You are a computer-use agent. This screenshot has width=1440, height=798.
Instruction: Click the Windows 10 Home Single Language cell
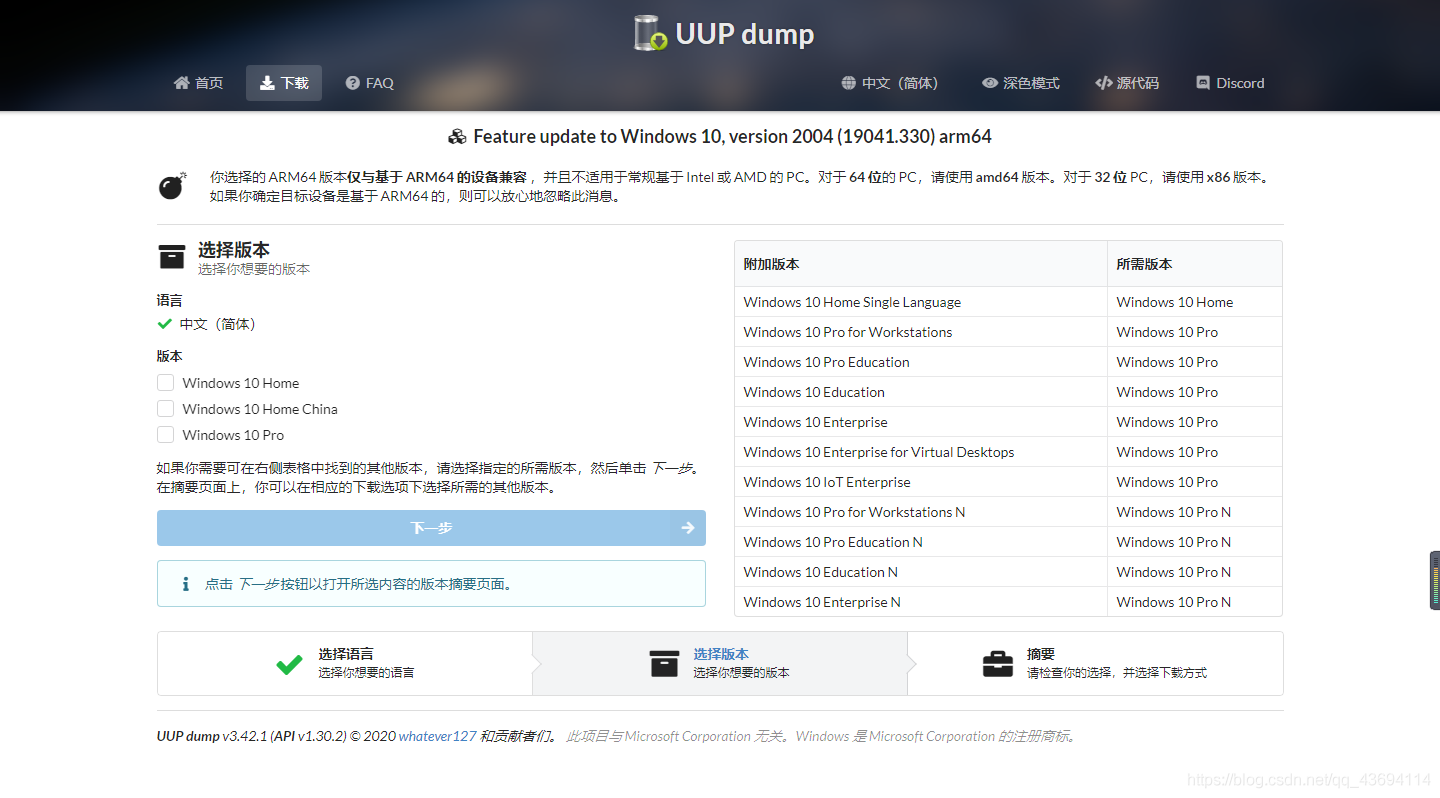[x=921, y=302]
